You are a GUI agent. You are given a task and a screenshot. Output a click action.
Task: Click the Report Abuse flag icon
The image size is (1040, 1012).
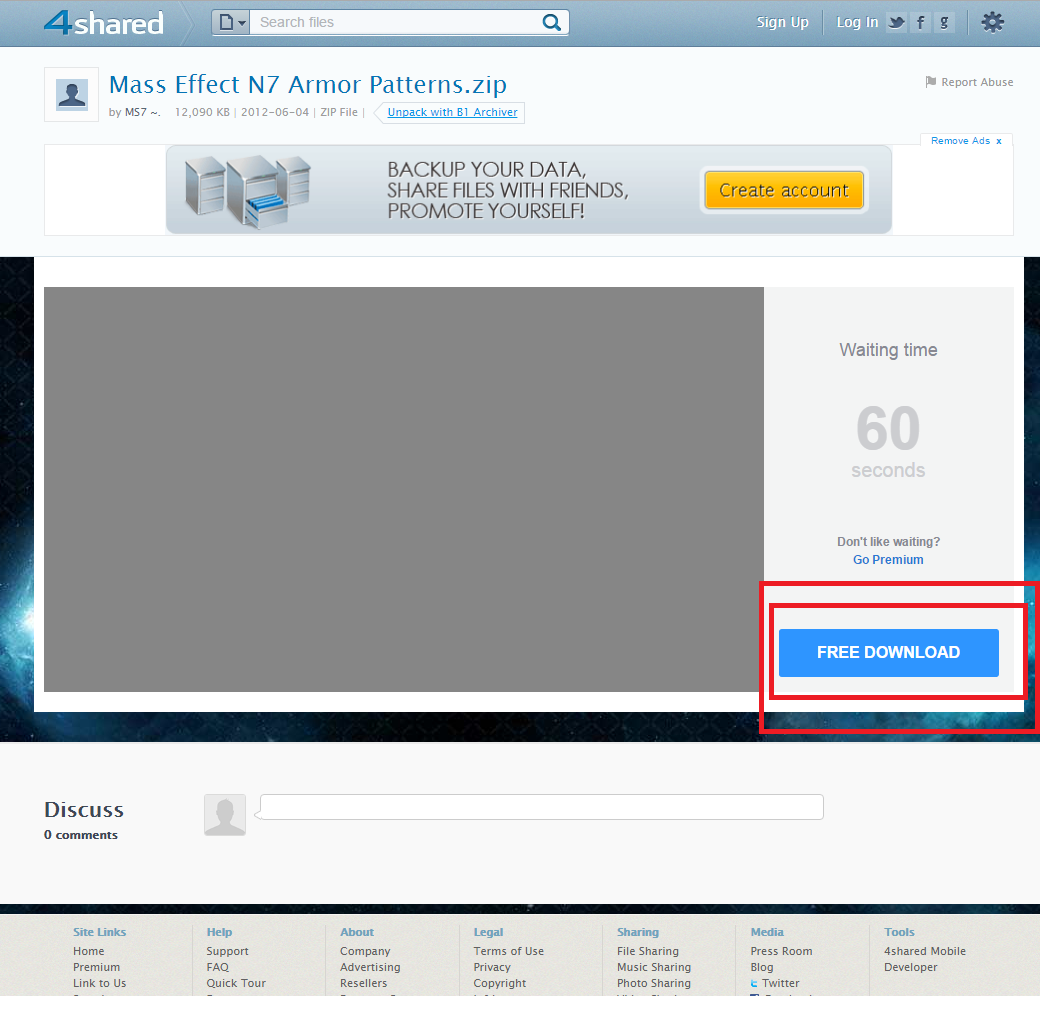pyautogui.click(x=931, y=82)
